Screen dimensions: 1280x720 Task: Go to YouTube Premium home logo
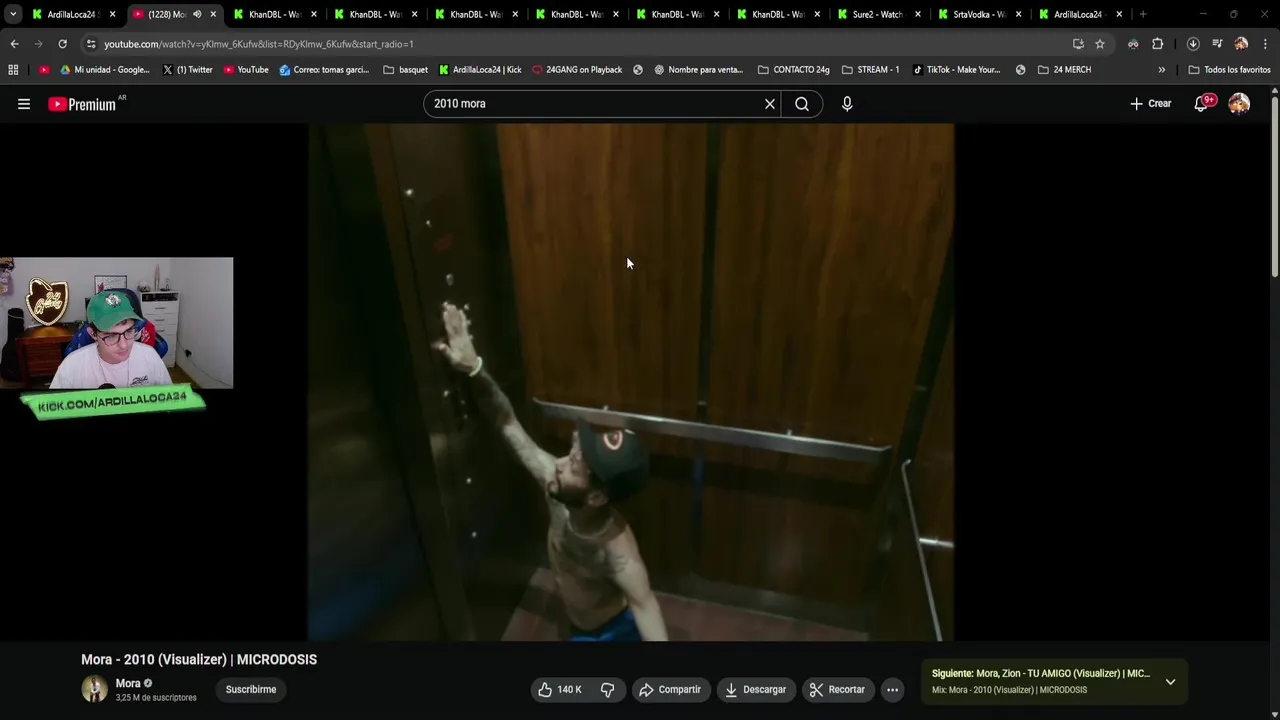(82, 104)
